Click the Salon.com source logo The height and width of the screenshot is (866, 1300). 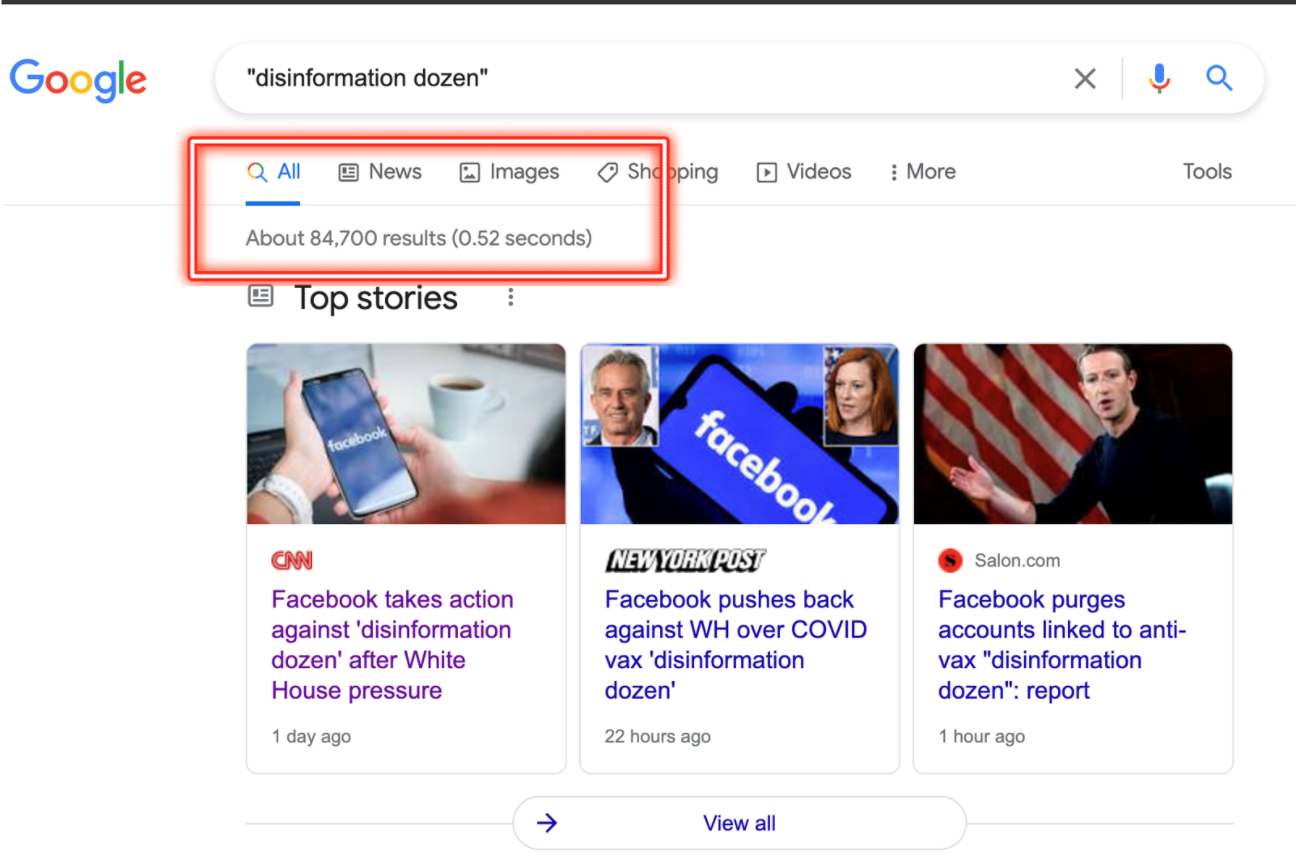[x=950, y=561]
